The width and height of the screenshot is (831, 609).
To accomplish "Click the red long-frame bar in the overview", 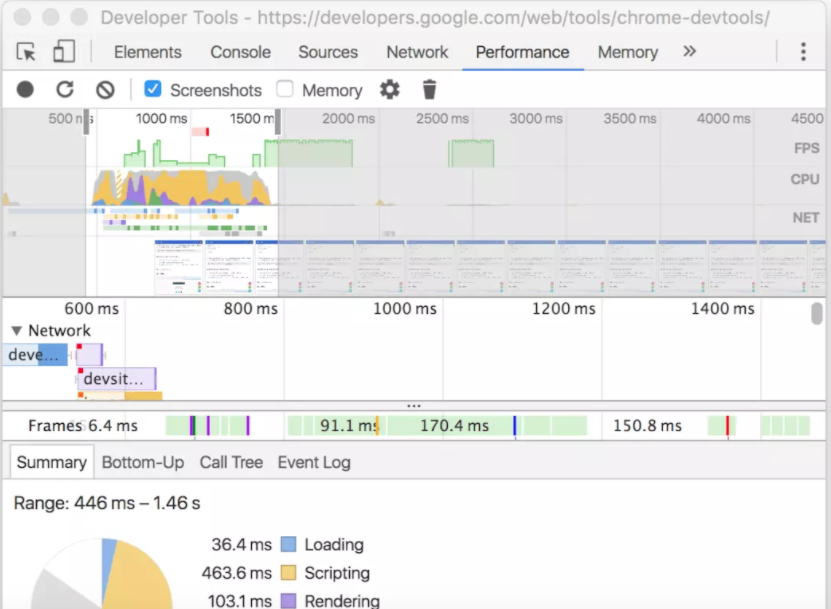I will [x=200, y=131].
